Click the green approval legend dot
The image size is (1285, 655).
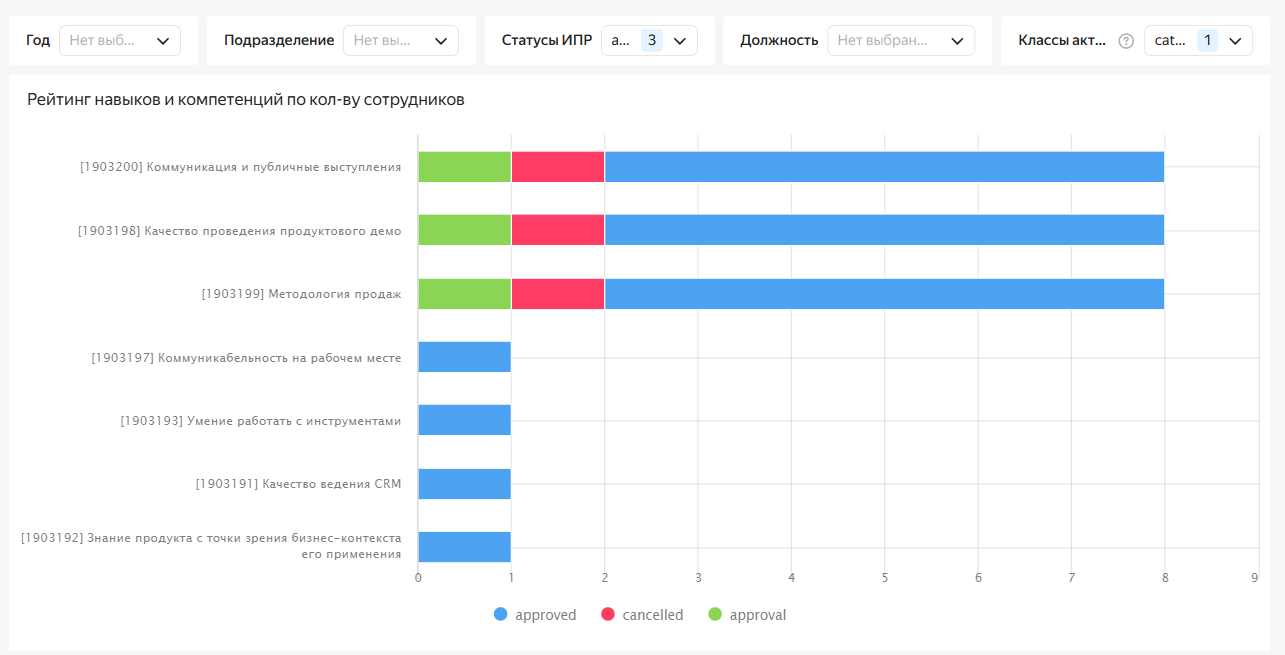coord(714,615)
